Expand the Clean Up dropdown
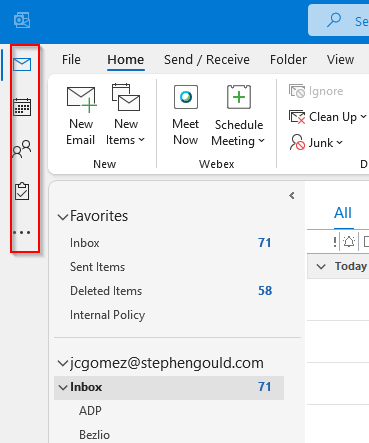Viewport: 369px width, 443px height. [328, 117]
